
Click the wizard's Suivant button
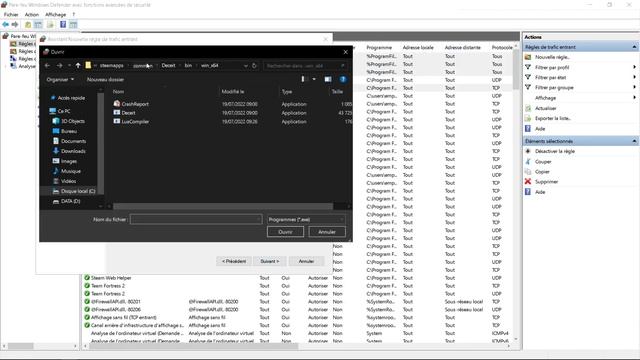[270, 261]
